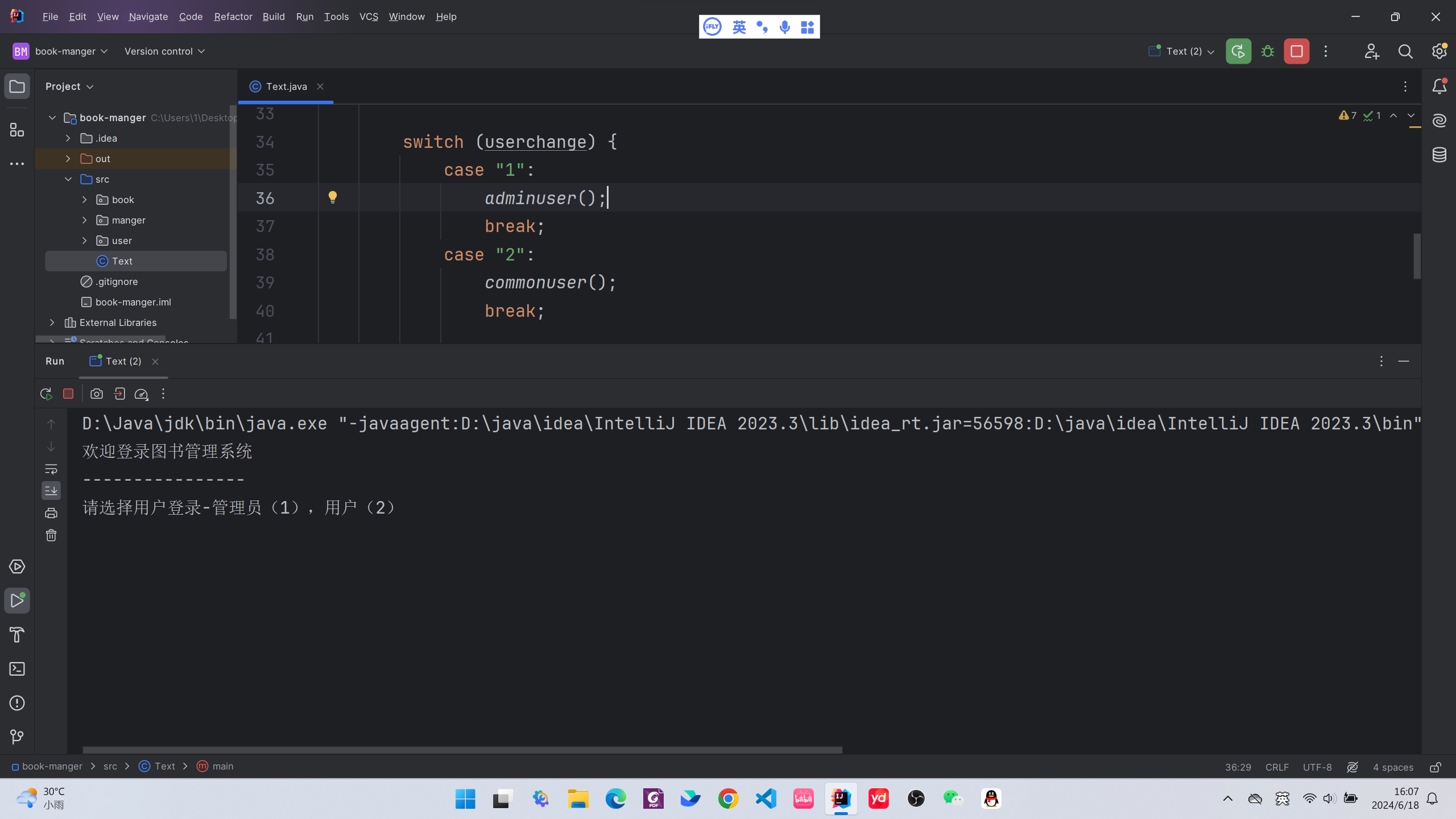Click 36:29 cursor position indicator
This screenshot has width=1456, height=819.
click(x=1238, y=767)
